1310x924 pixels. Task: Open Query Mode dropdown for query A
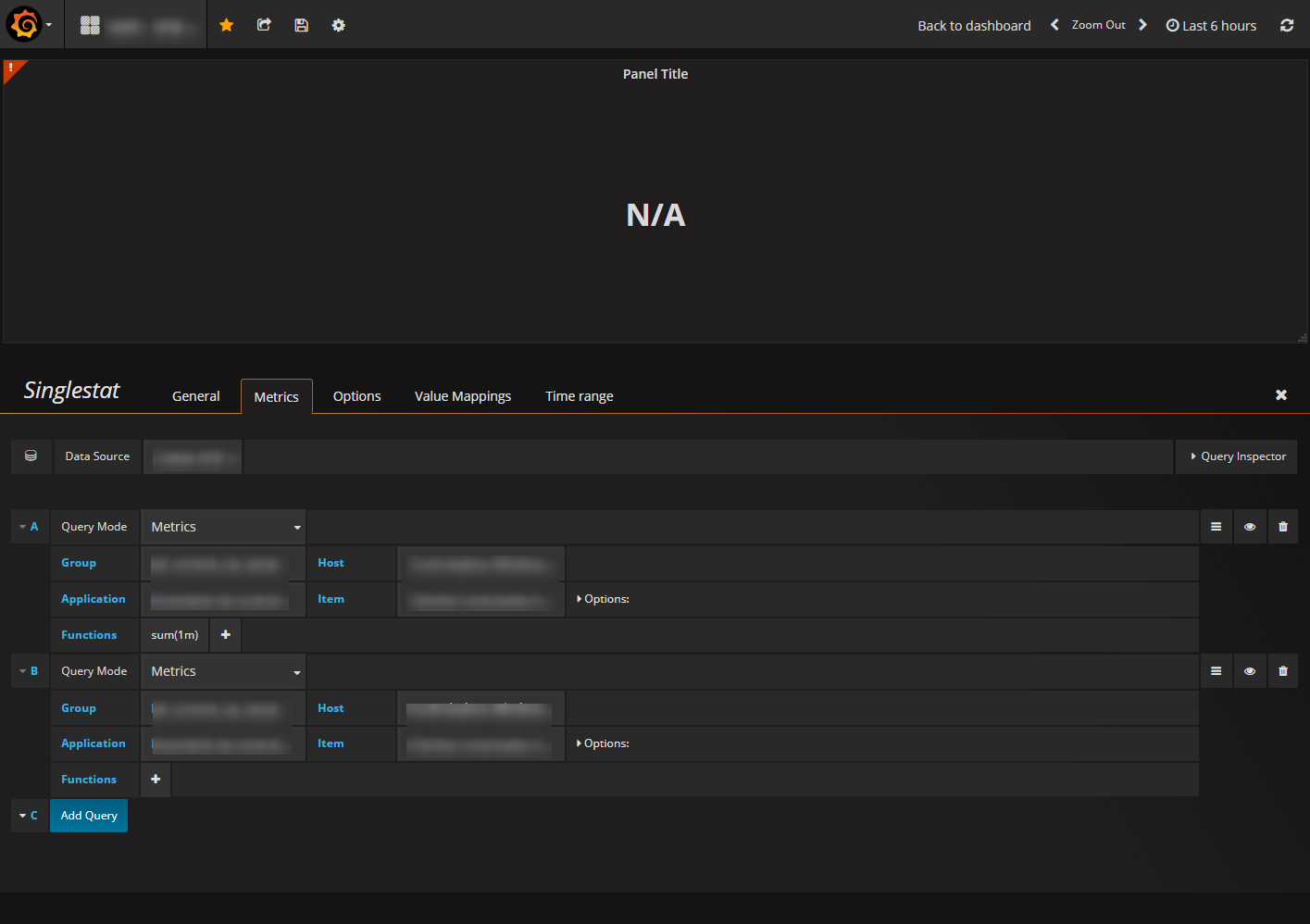223,527
